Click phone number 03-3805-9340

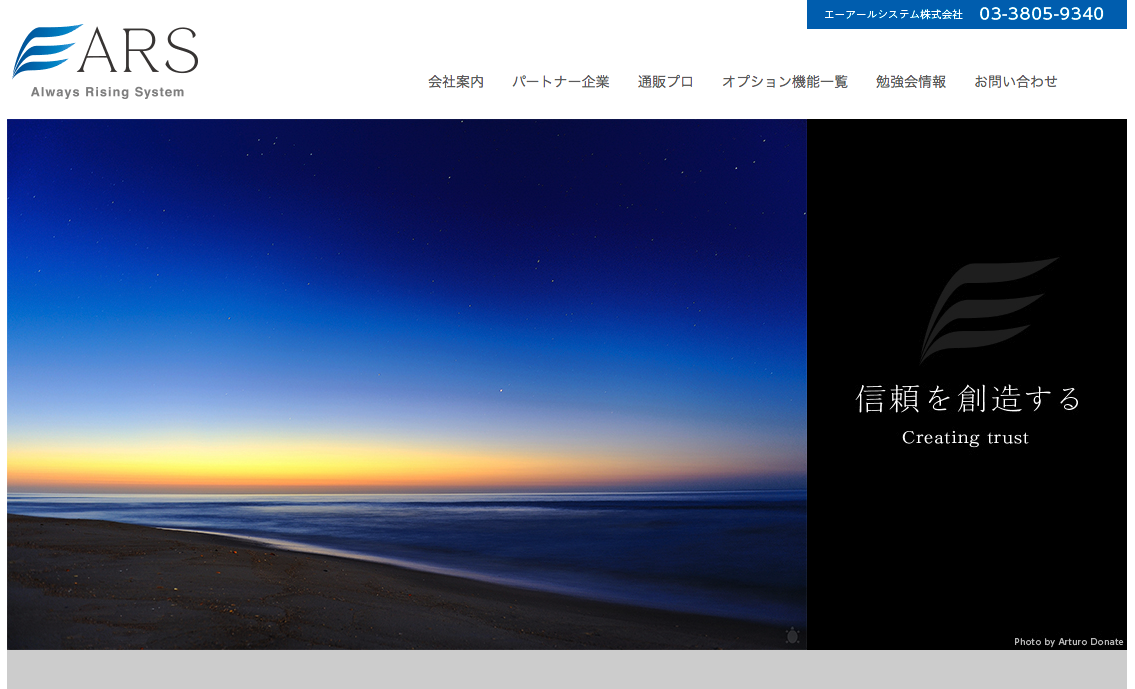click(x=1041, y=14)
